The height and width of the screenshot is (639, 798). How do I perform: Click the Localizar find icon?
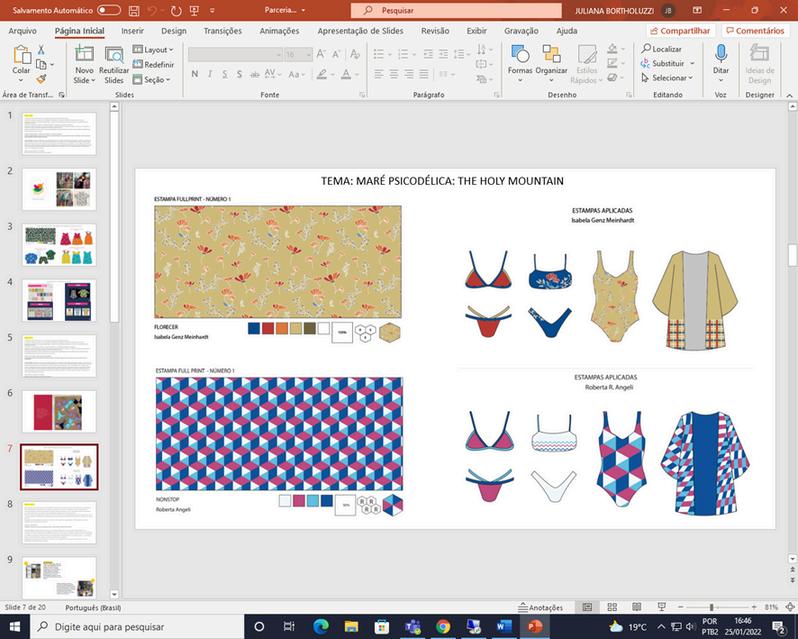tap(662, 49)
